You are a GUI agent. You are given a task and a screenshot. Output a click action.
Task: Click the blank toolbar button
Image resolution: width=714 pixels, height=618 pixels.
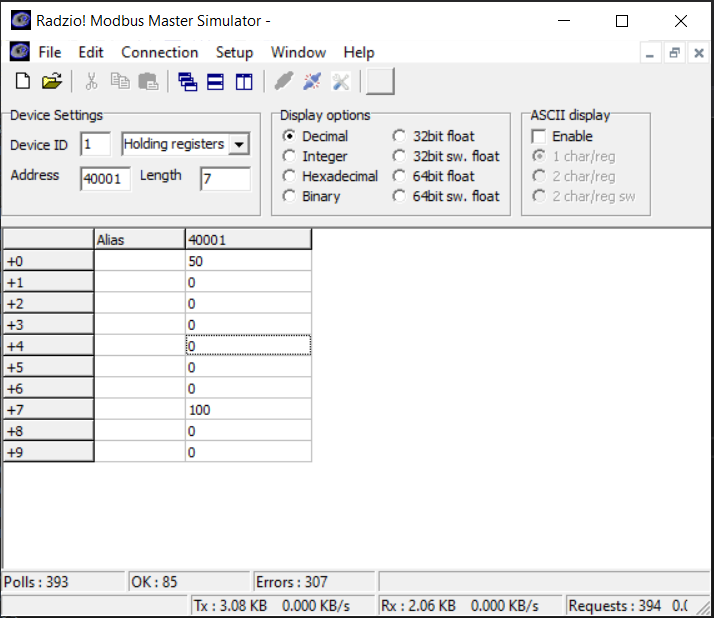[x=380, y=82]
